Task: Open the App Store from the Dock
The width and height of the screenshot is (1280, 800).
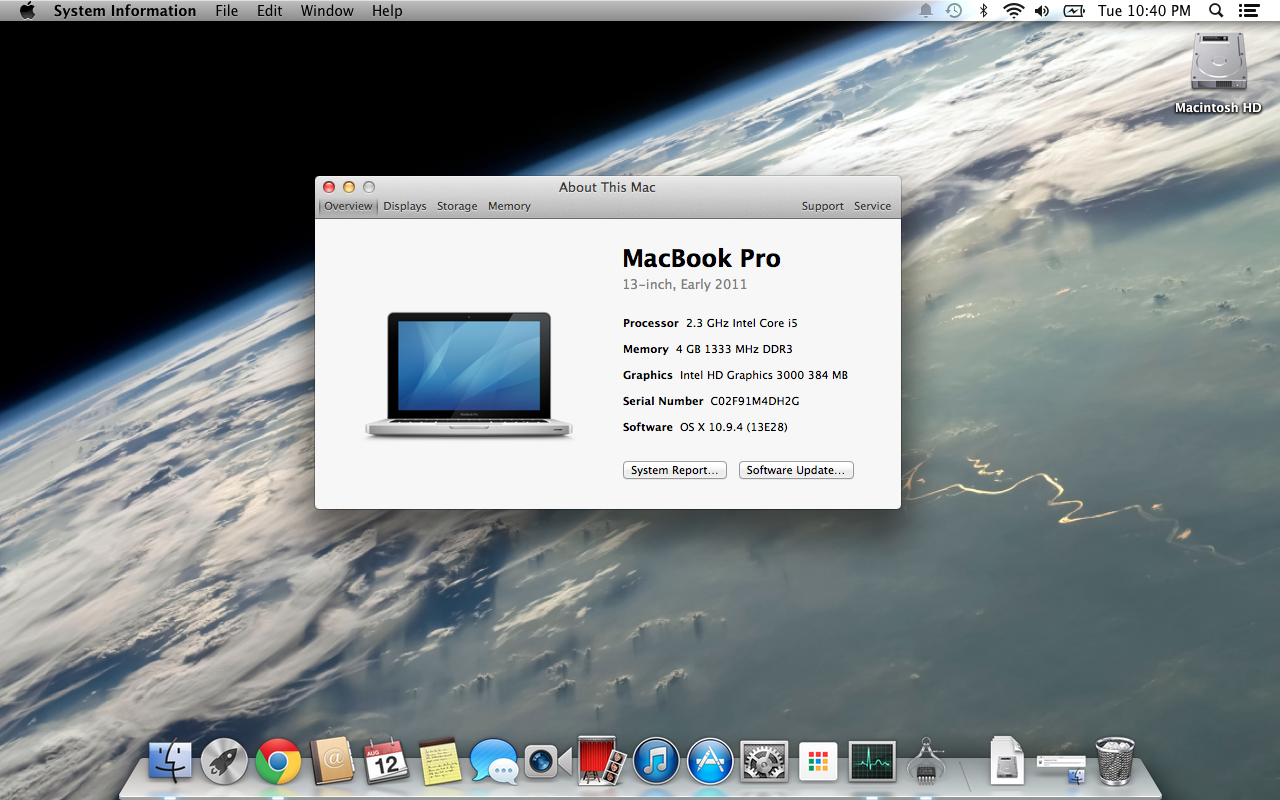Action: point(710,763)
